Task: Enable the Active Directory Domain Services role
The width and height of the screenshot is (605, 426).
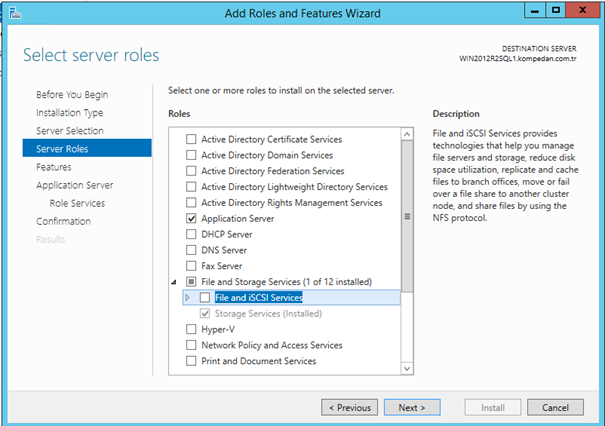Action: [192, 155]
